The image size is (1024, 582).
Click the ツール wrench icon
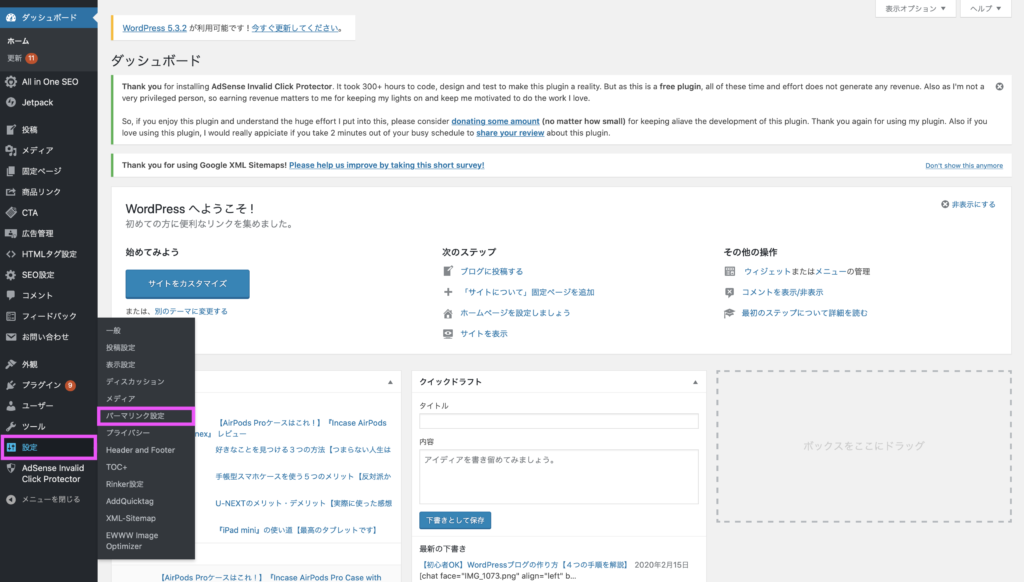click(x=10, y=427)
